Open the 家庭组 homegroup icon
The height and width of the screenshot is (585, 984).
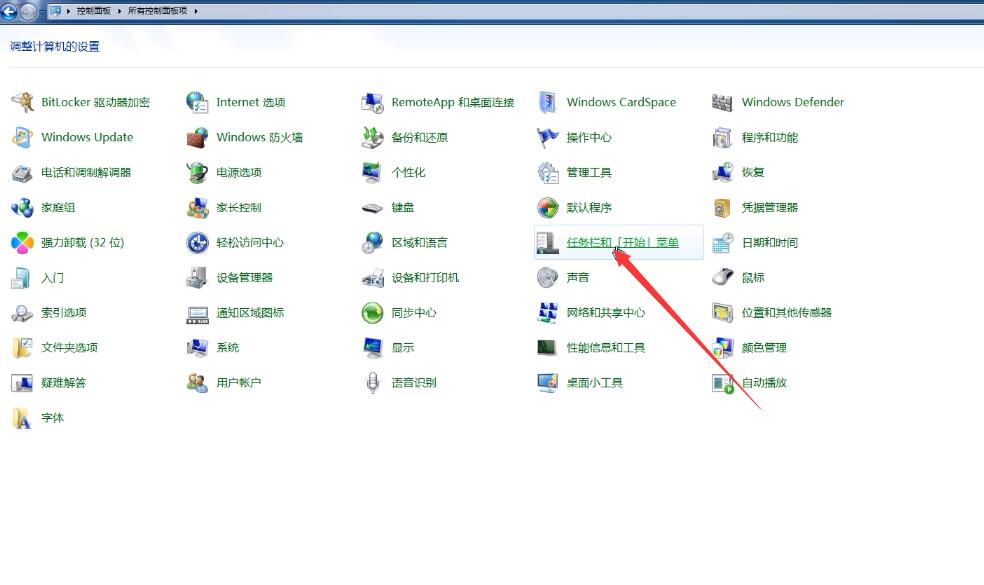point(22,207)
